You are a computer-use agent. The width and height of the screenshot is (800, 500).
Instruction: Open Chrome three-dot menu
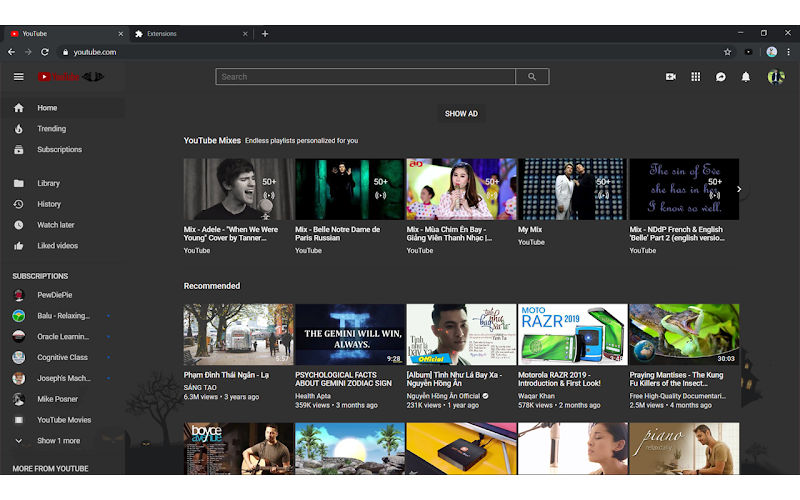pyautogui.click(x=788, y=52)
